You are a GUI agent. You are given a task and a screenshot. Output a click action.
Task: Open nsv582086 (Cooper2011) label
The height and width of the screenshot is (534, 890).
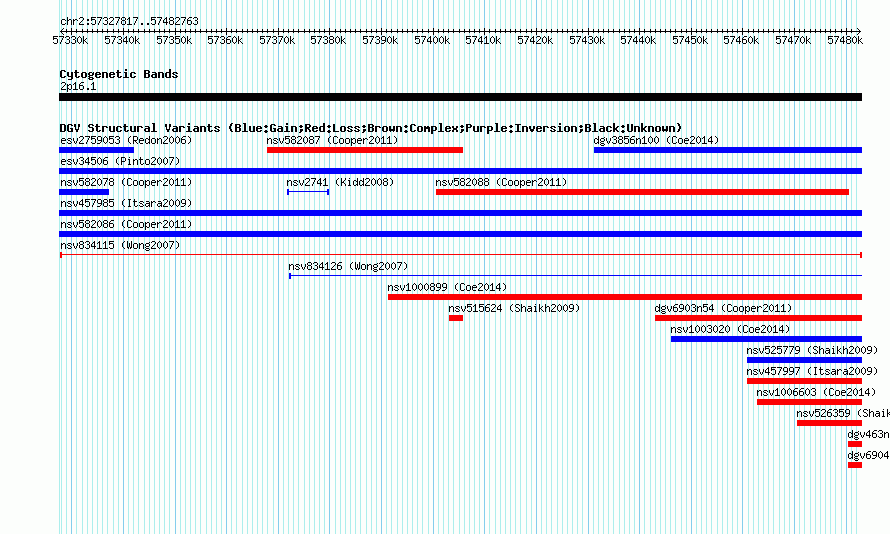[126, 224]
